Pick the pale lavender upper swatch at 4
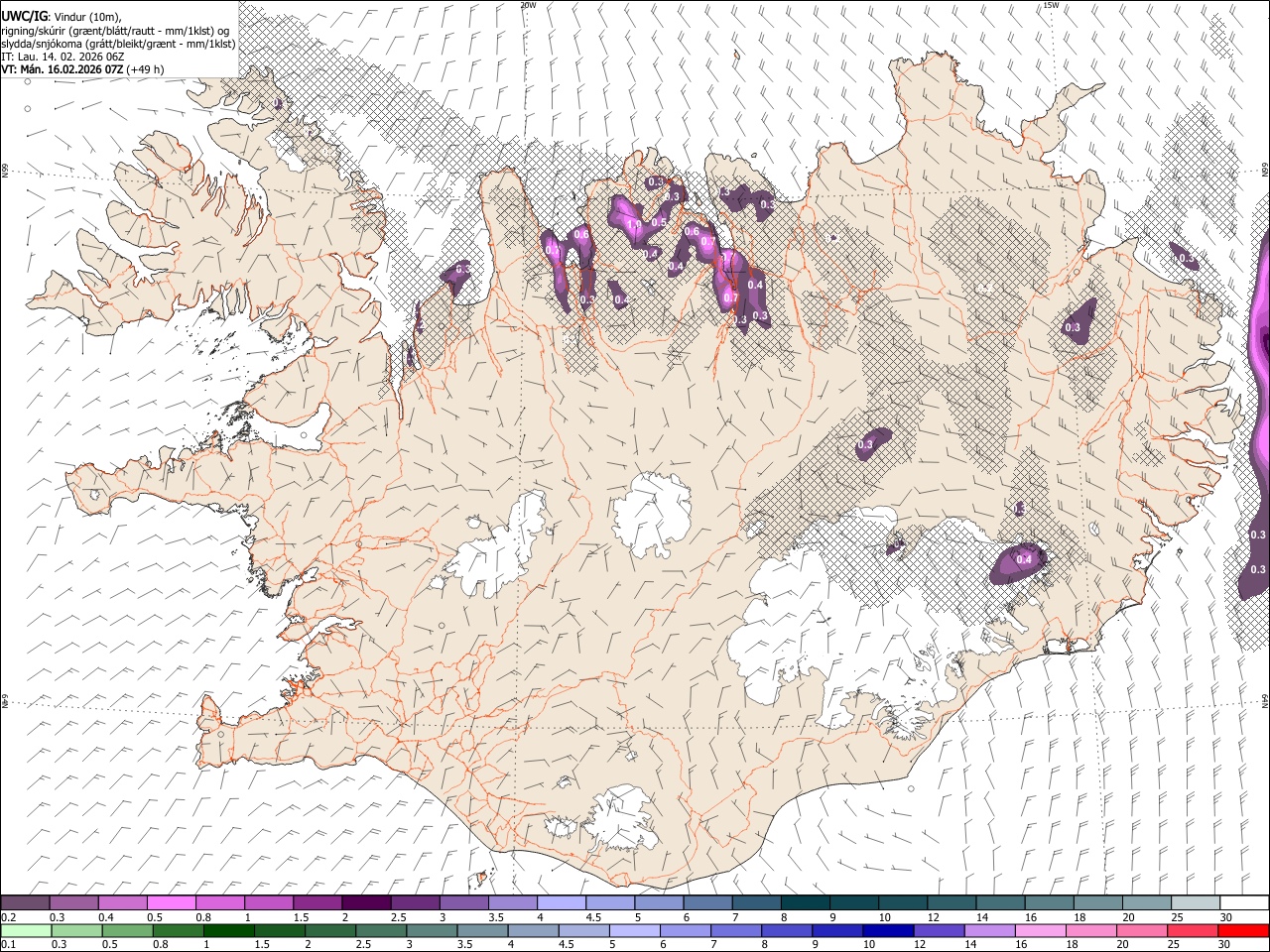Viewport: 1270px width, 952px height. (x=561, y=902)
